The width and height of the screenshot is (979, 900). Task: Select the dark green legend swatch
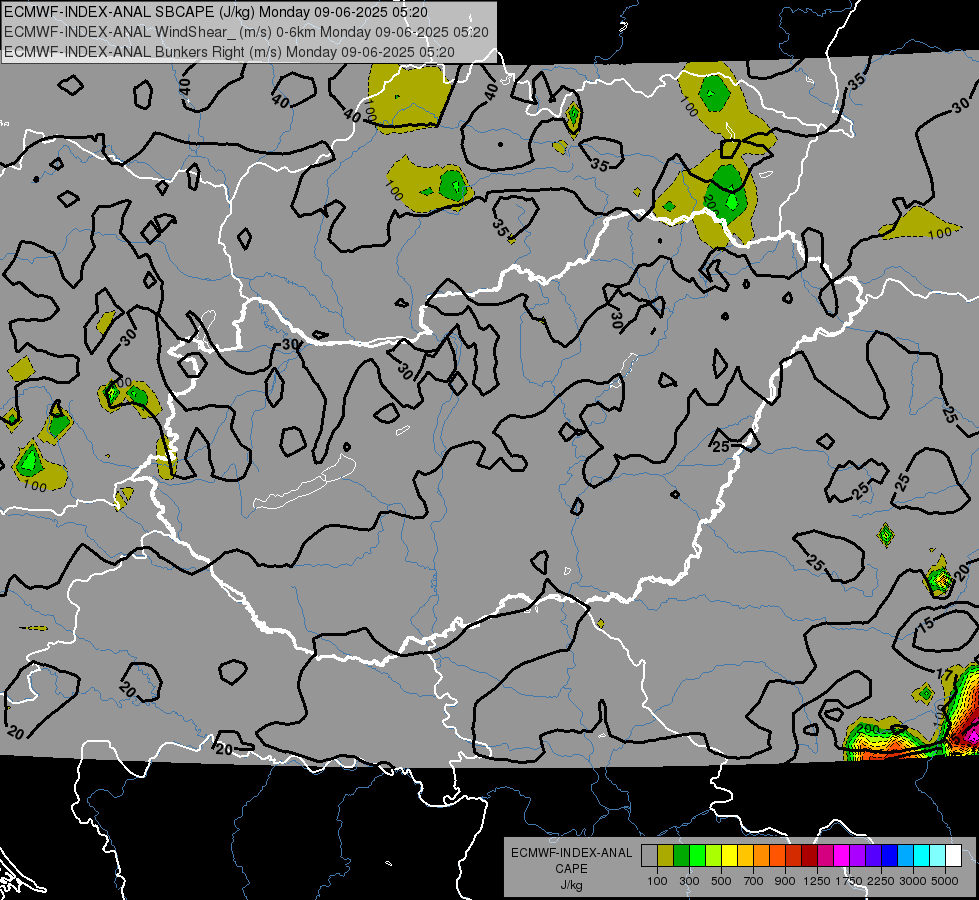pos(681,856)
